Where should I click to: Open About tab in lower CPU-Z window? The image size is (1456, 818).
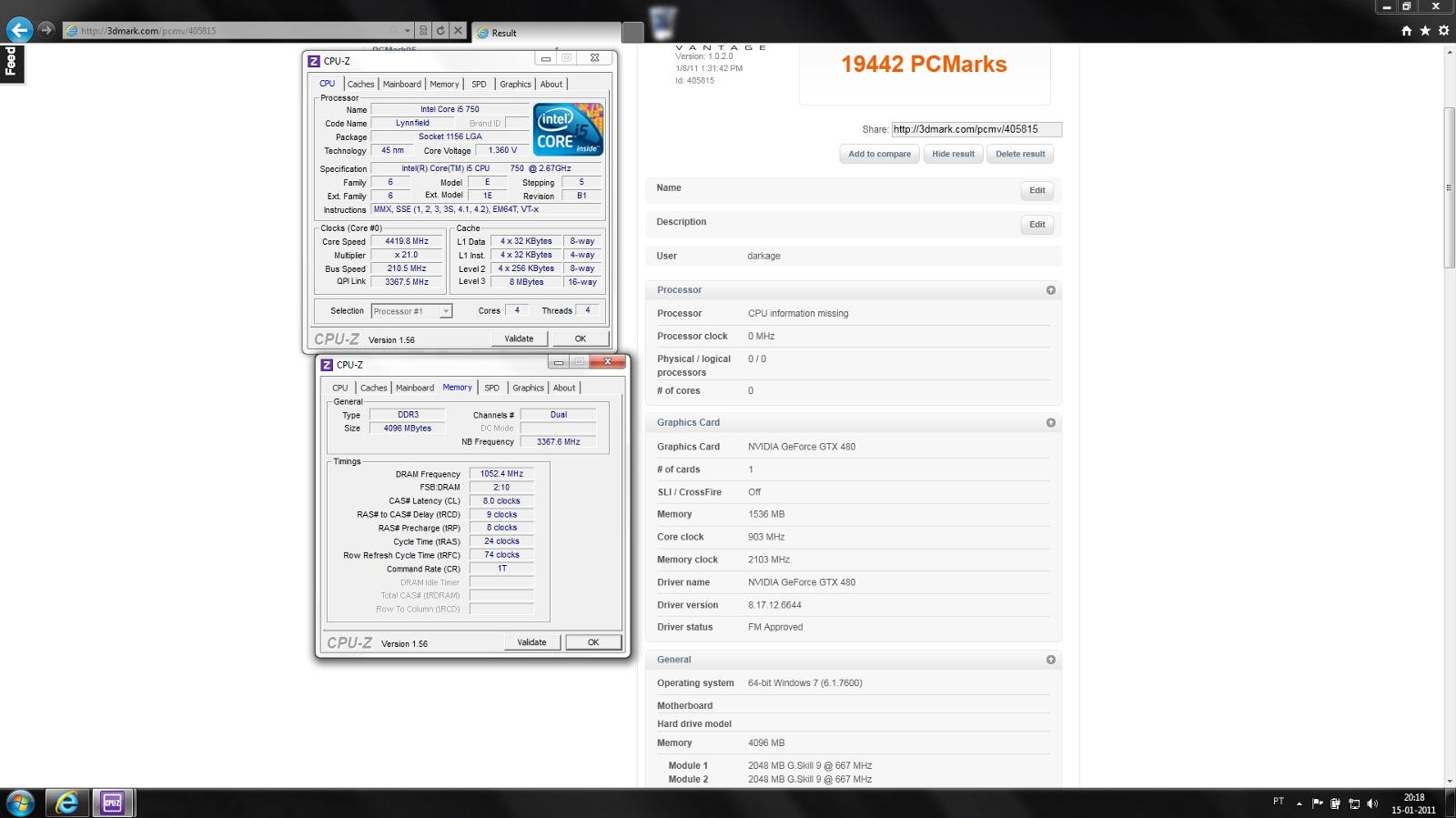(x=564, y=388)
